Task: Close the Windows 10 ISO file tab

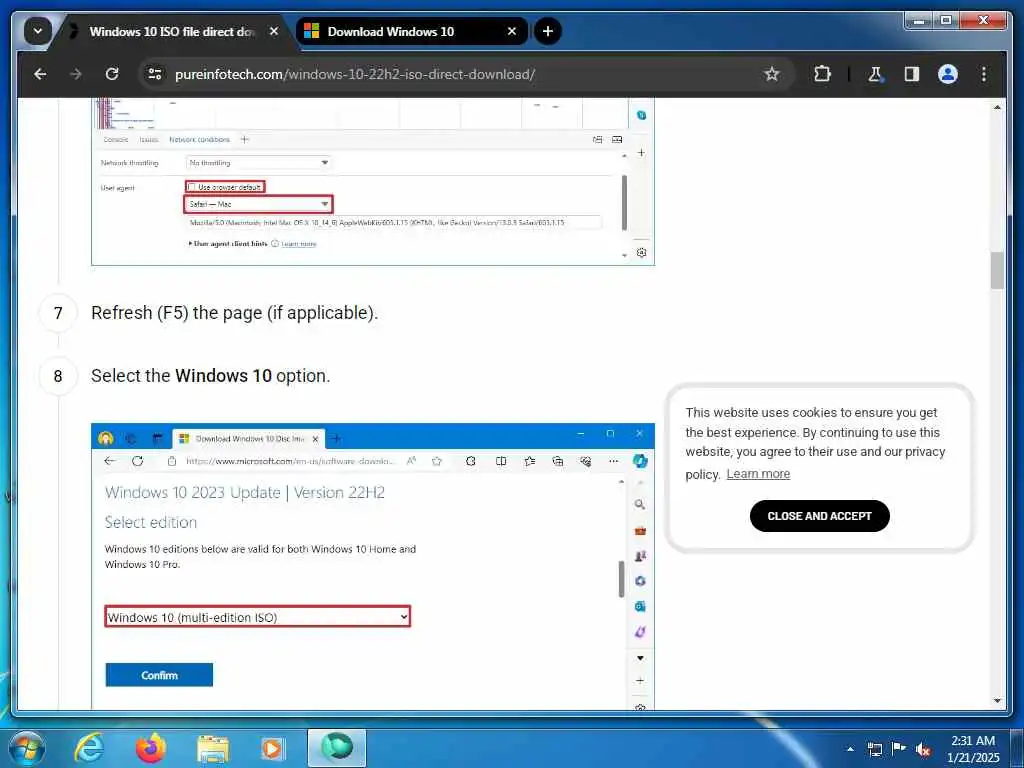Action: [274, 31]
